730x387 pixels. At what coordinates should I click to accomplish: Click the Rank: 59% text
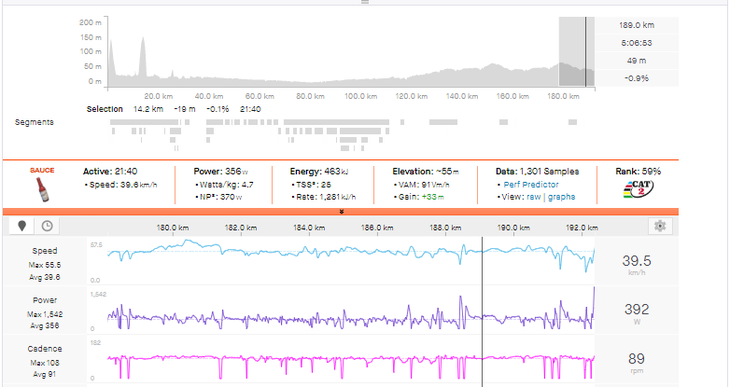coord(638,171)
